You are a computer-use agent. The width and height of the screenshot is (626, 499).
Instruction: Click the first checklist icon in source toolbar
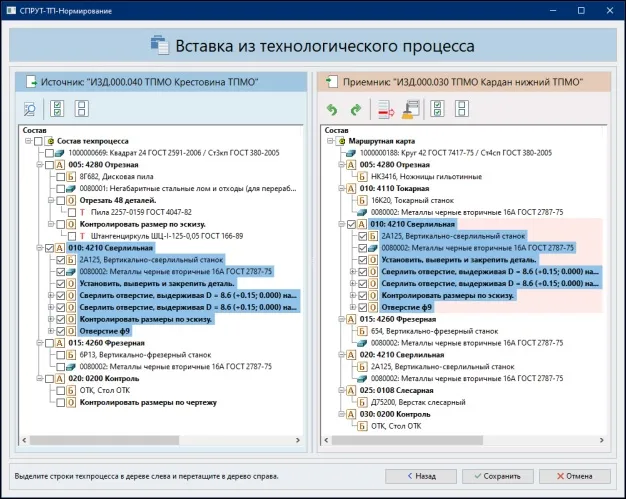click(x=58, y=108)
